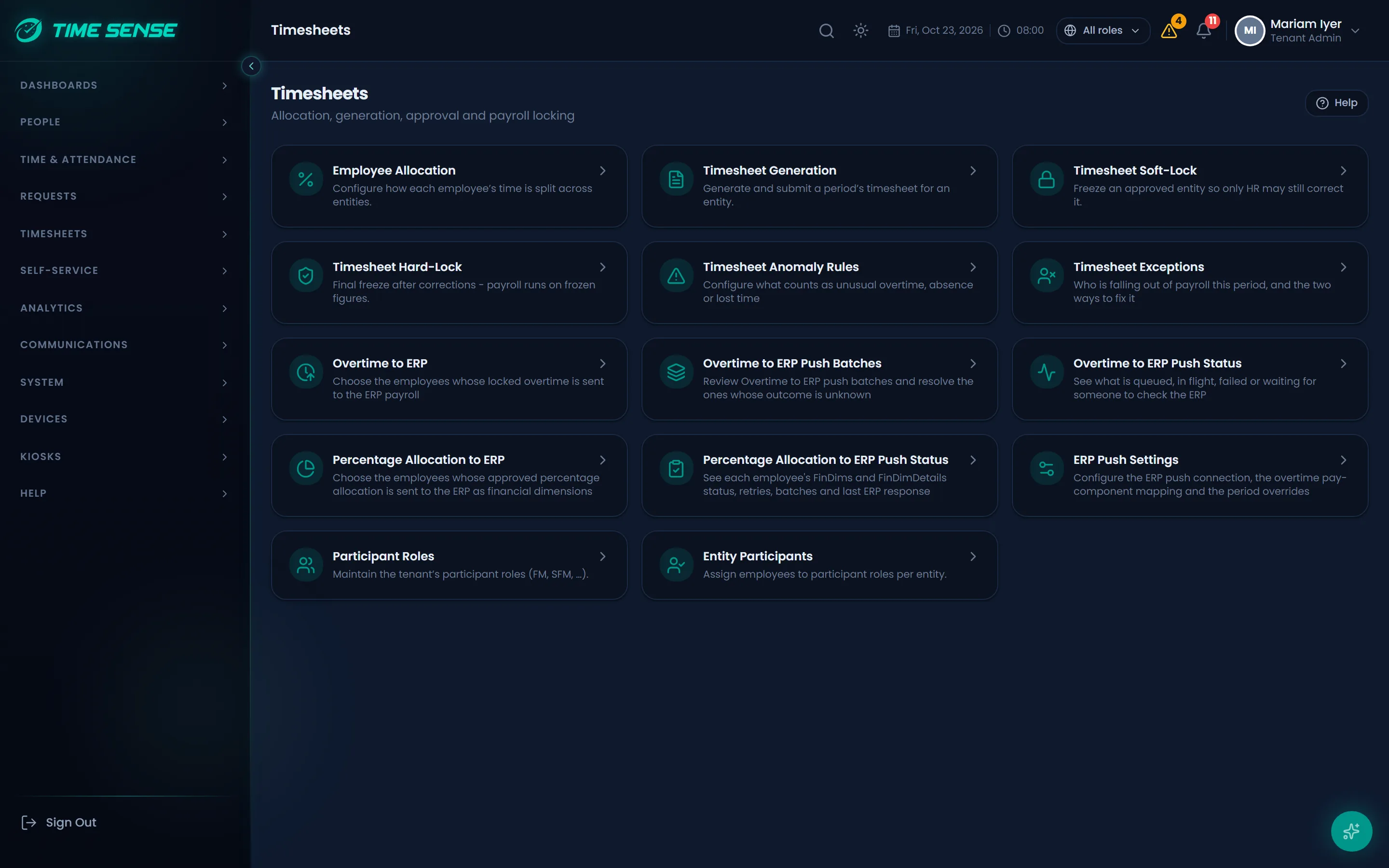Click the Overtime Push Status pulse icon
Viewport: 1389px width, 868px height.
1047,373
